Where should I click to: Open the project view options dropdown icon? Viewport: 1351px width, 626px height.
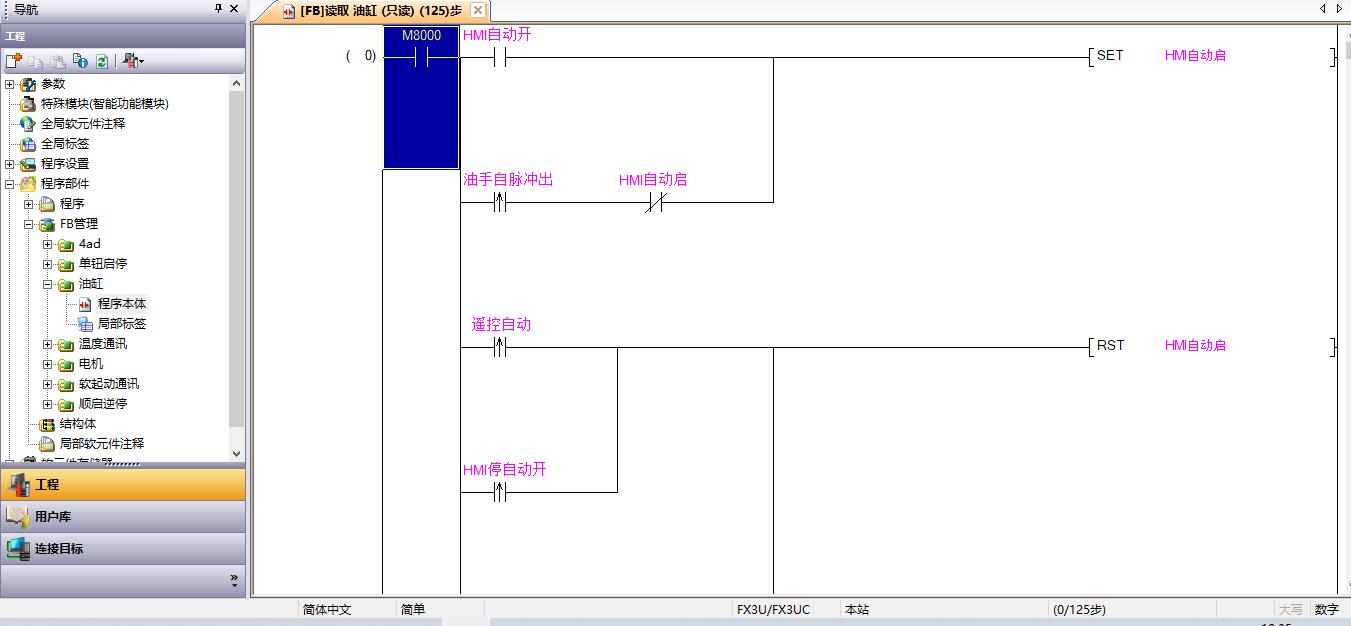point(133,61)
